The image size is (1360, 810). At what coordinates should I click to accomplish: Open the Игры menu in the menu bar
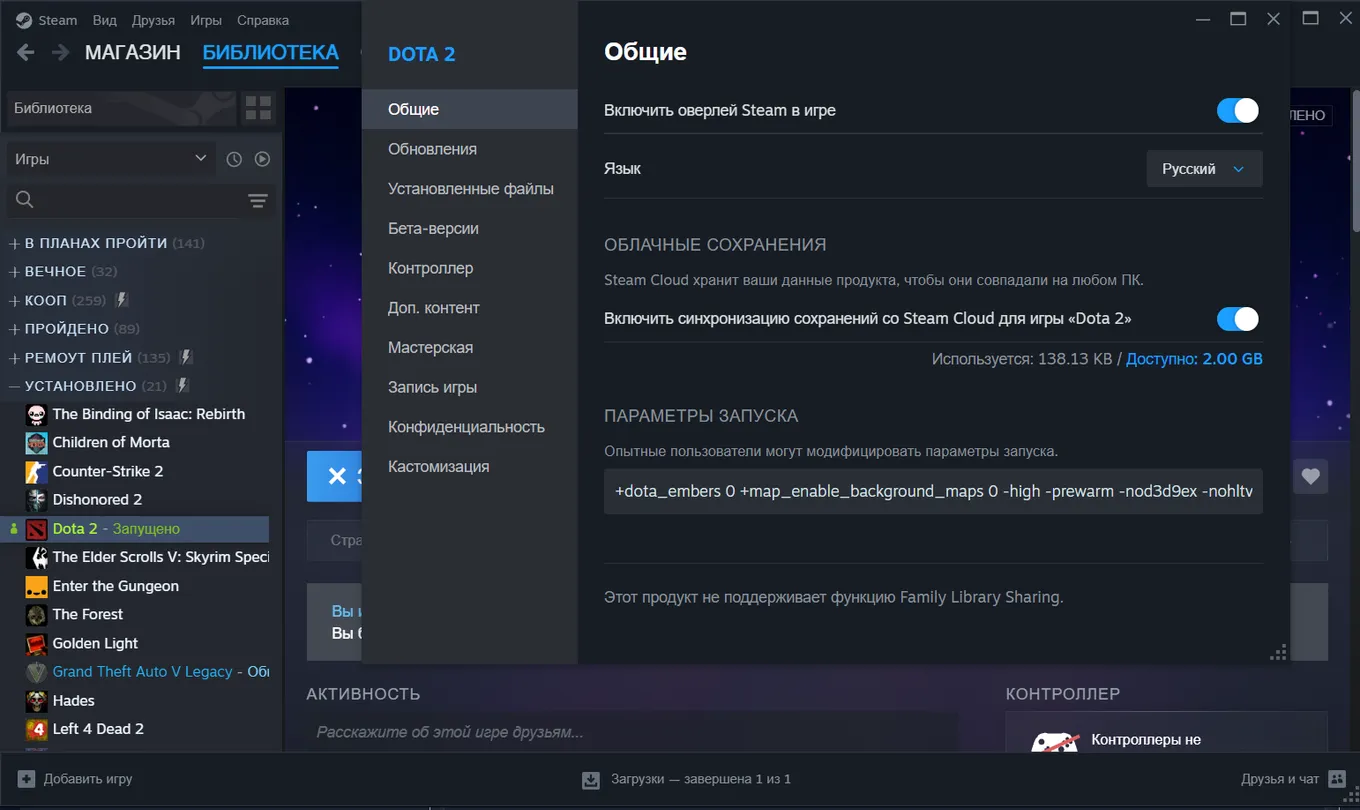206,20
